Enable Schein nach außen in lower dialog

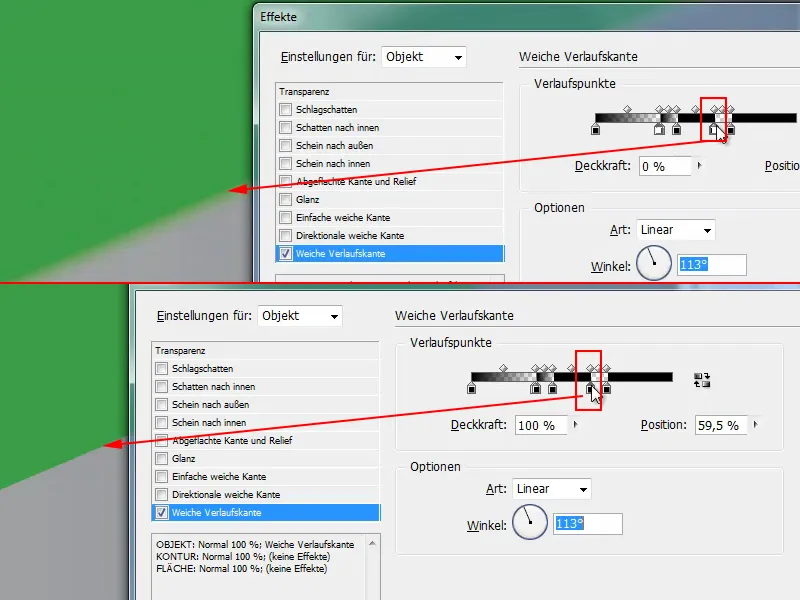click(x=162, y=405)
